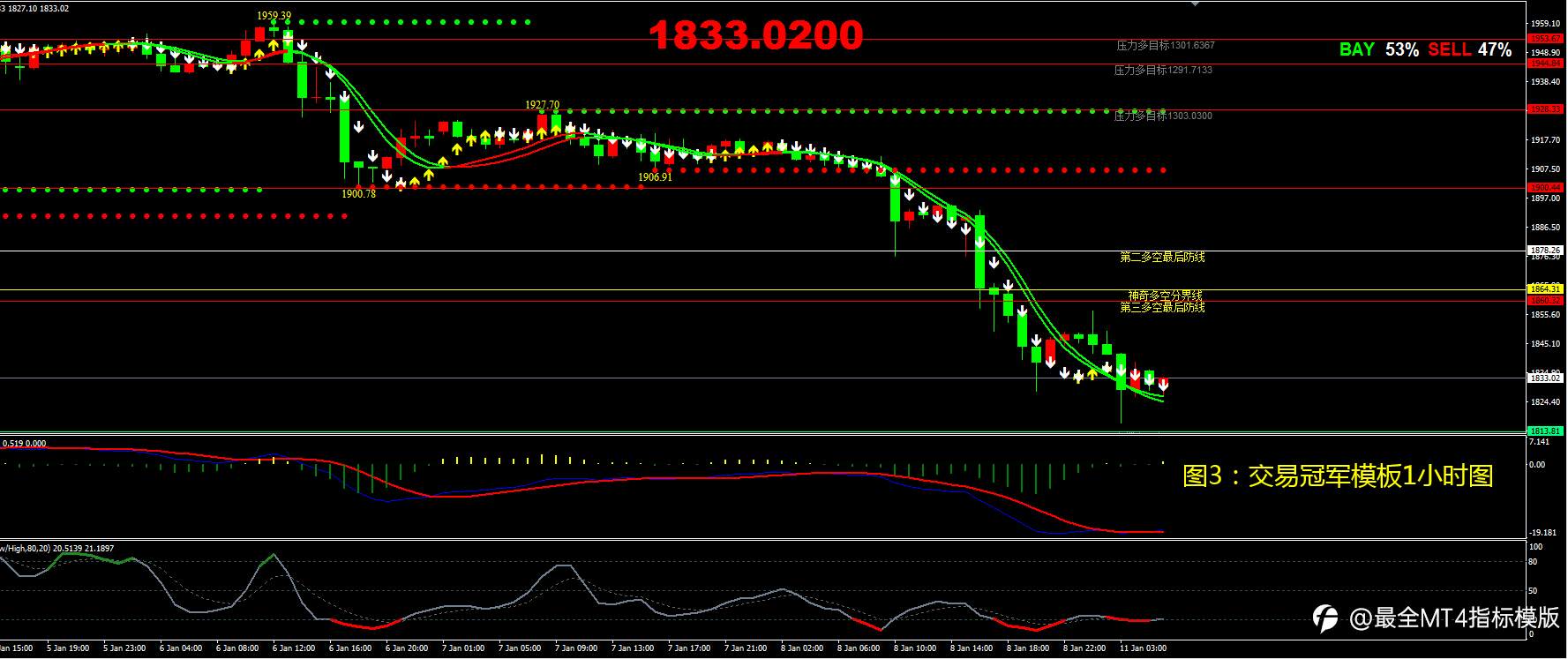Screen dimensions: 1568x659
Task: Click the 7 Jan 13:00 time label
Action: point(633,648)
